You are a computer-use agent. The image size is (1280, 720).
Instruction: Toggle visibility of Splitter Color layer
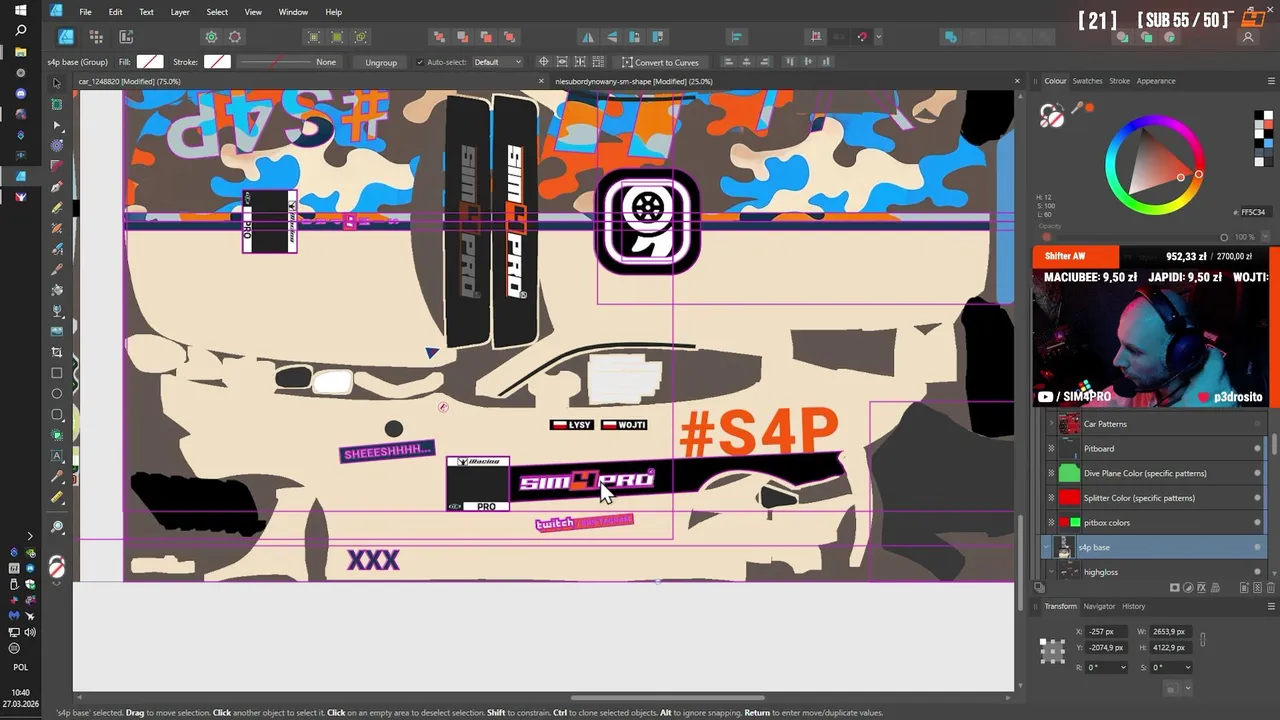click(1257, 498)
